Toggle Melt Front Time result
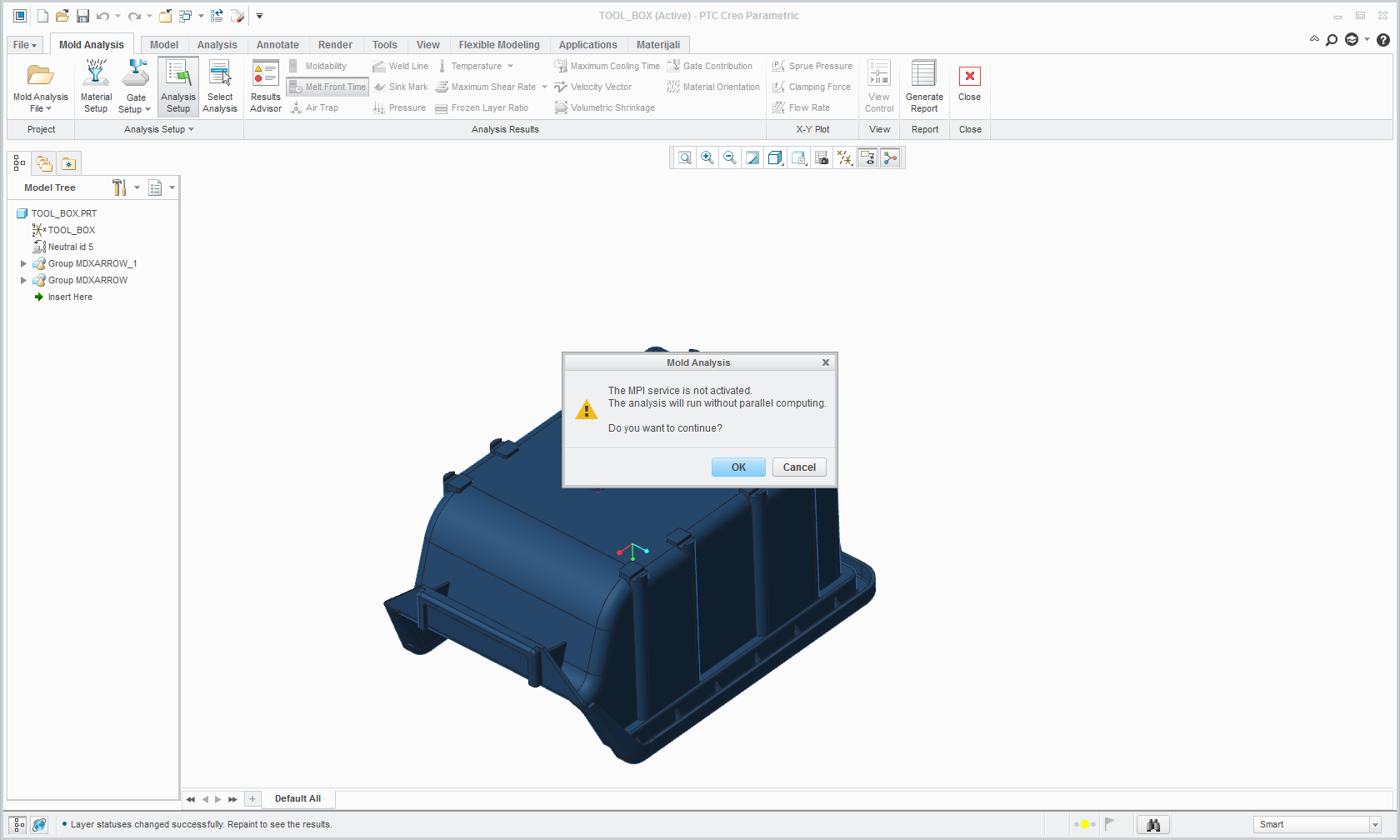 pyautogui.click(x=327, y=87)
